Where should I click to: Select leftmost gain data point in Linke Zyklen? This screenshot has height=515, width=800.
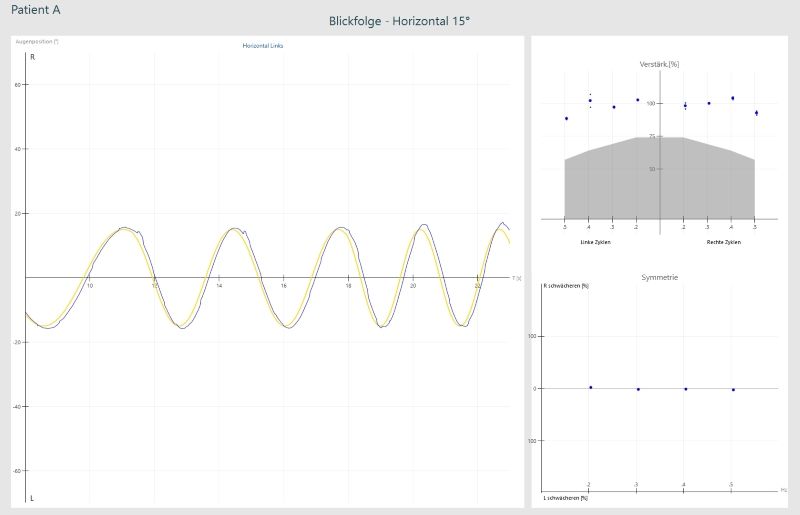pyautogui.click(x=566, y=118)
